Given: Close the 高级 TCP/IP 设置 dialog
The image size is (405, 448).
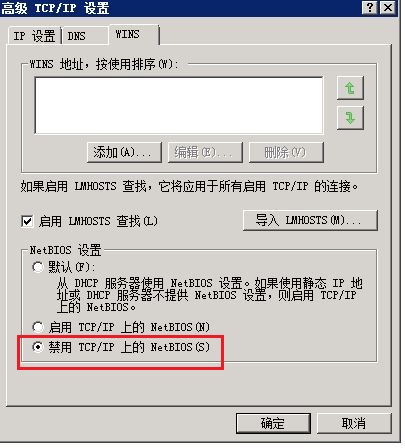Looking at the screenshot, I should pos(388,7).
